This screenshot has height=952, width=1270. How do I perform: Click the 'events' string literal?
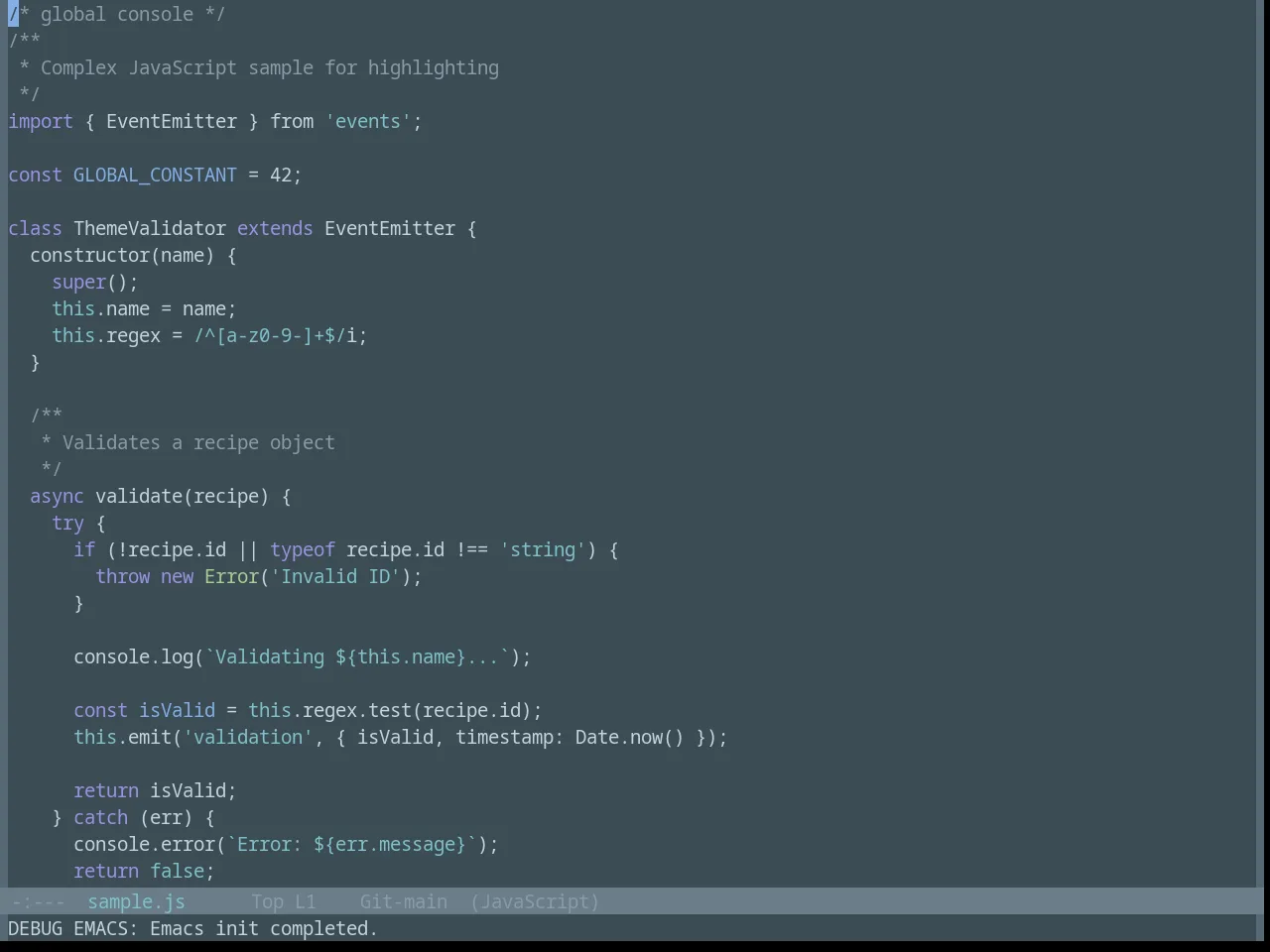click(368, 121)
